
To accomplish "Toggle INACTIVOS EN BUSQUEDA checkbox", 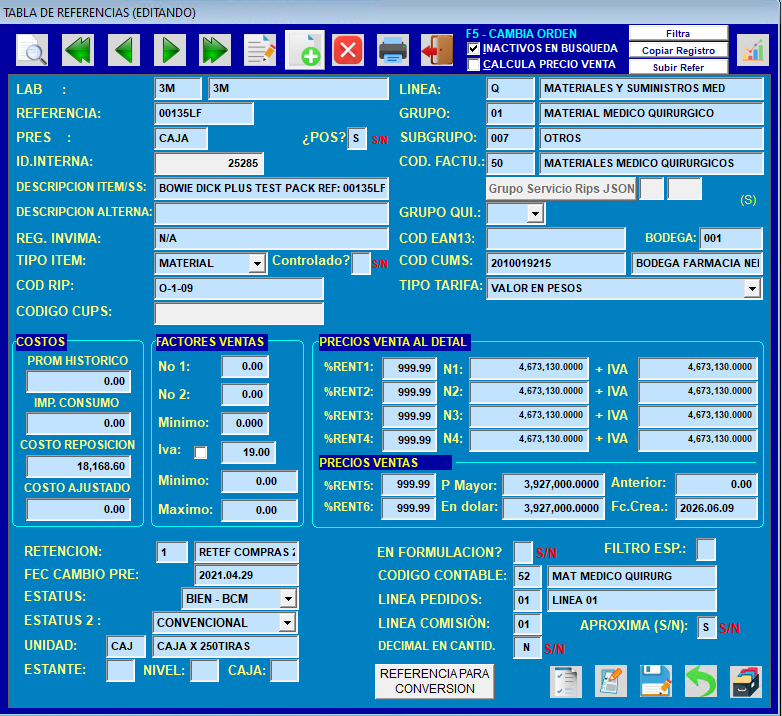I will pyautogui.click(x=473, y=48).
